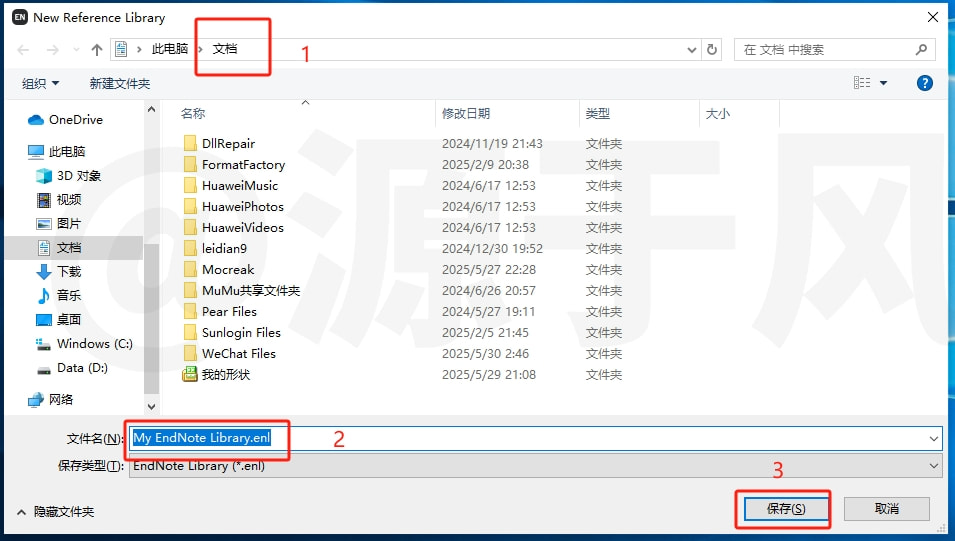Click the 保存(S) button

[786, 509]
